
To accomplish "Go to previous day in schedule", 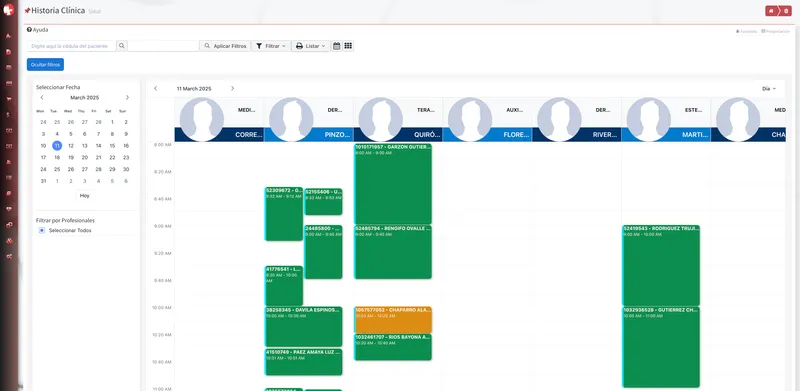I will pyautogui.click(x=156, y=88).
